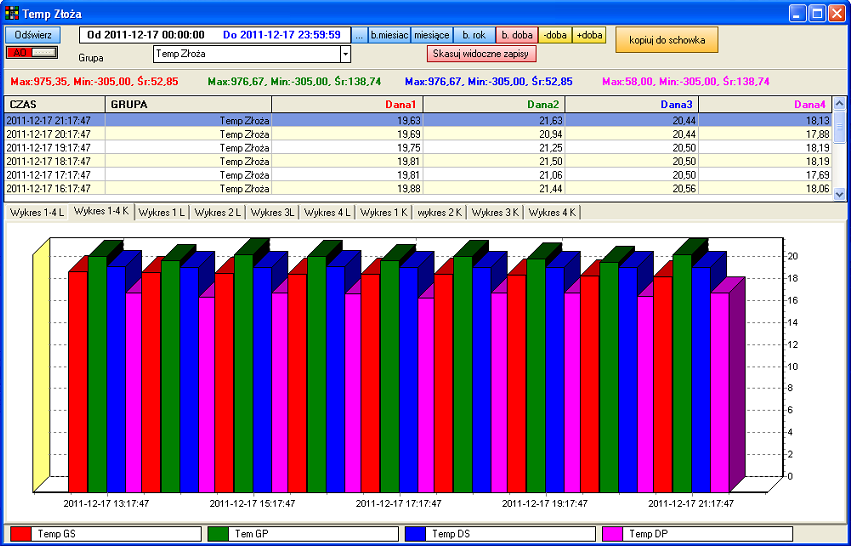Select the b. doba current day filter

tap(517, 35)
